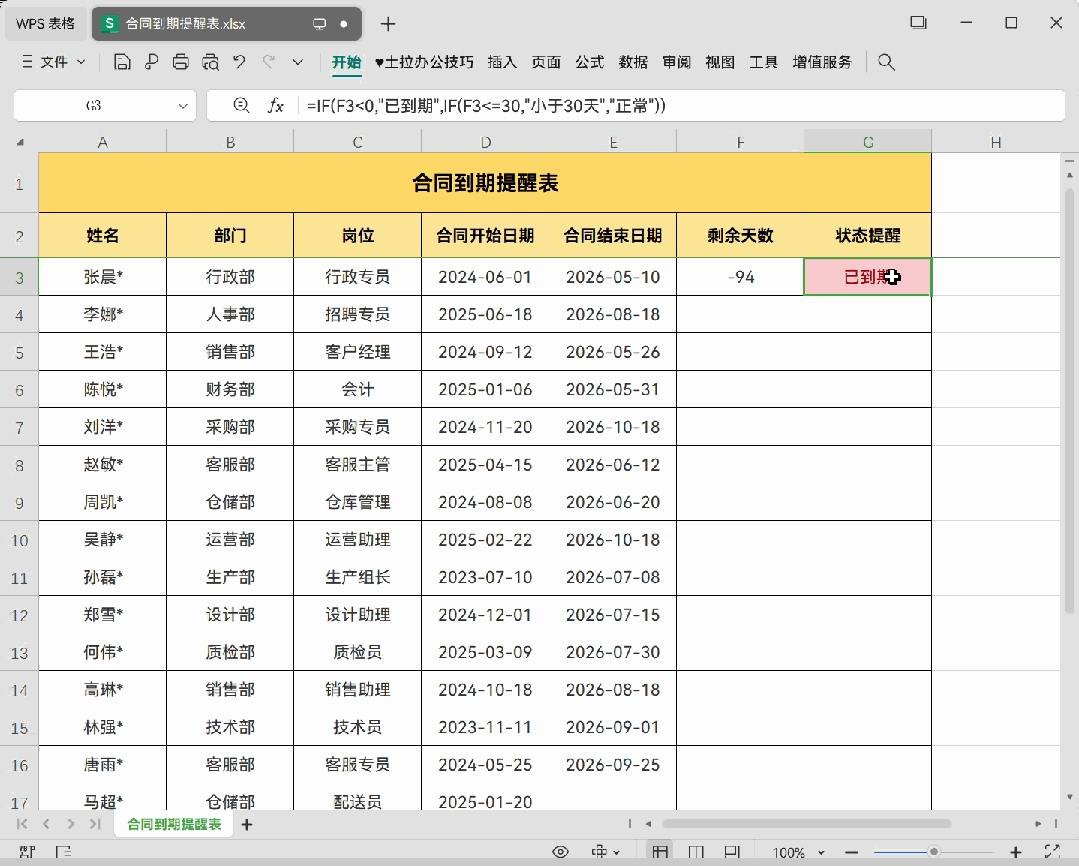The image size is (1079, 866).
Task: Open print preview icon
Action: pyautogui.click(x=210, y=62)
